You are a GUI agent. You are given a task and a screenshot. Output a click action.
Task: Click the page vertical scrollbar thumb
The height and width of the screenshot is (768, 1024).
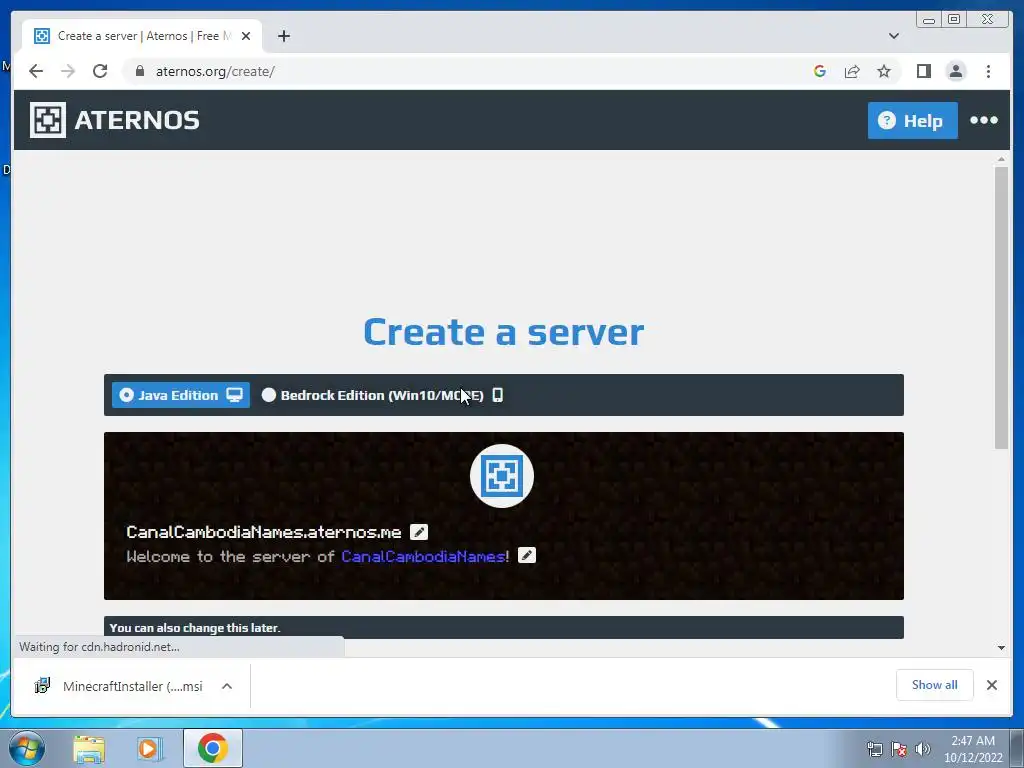pyautogui.click(x=1001, y=307)
